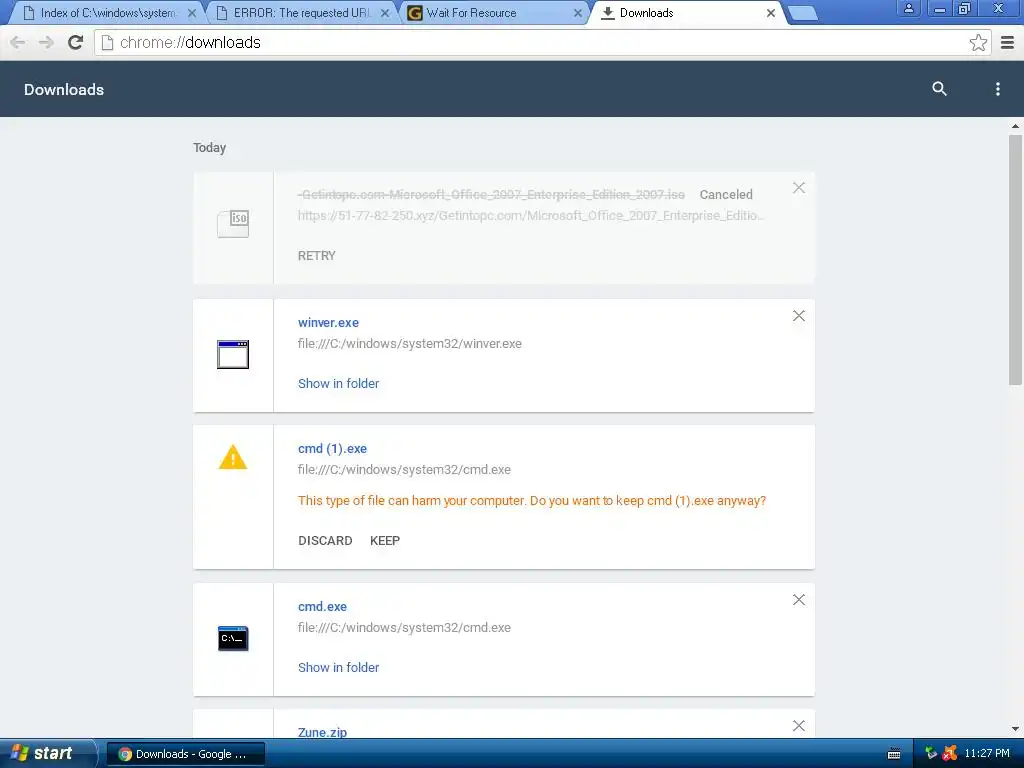Click the cmd.exe console file icon
The width and height of the screenshot is (1024, 768).
233,638
